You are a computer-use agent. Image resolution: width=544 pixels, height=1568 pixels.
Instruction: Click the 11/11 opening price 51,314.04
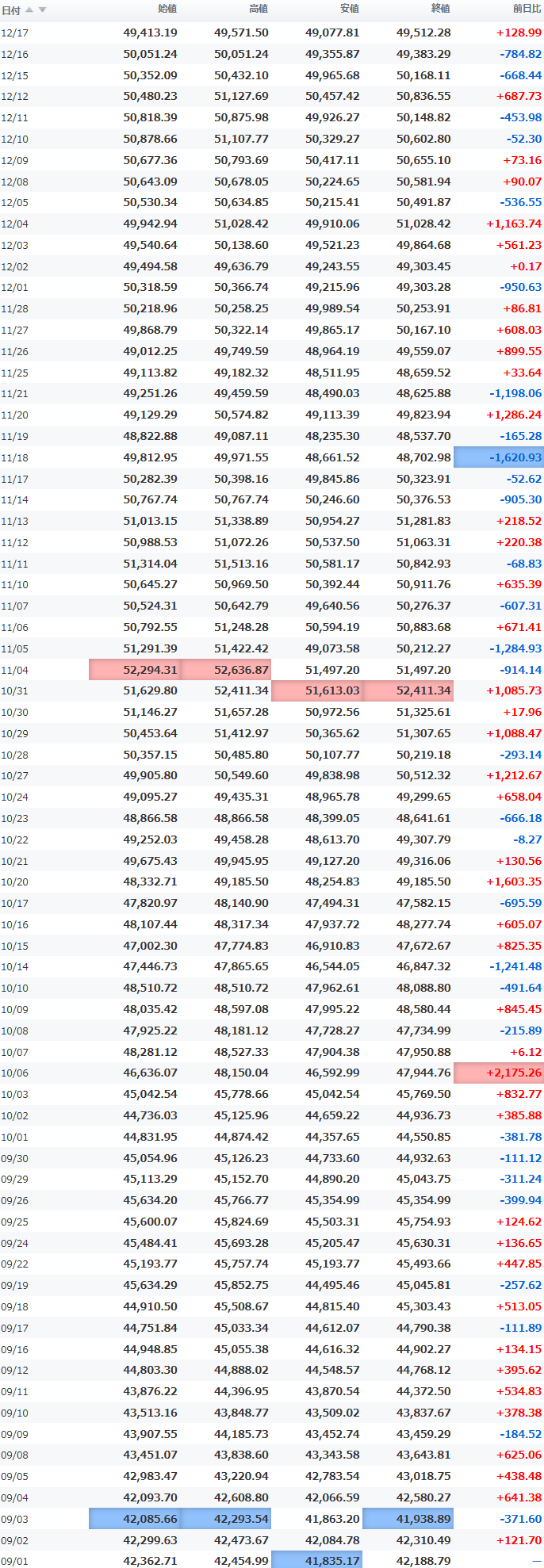(150, 564)
